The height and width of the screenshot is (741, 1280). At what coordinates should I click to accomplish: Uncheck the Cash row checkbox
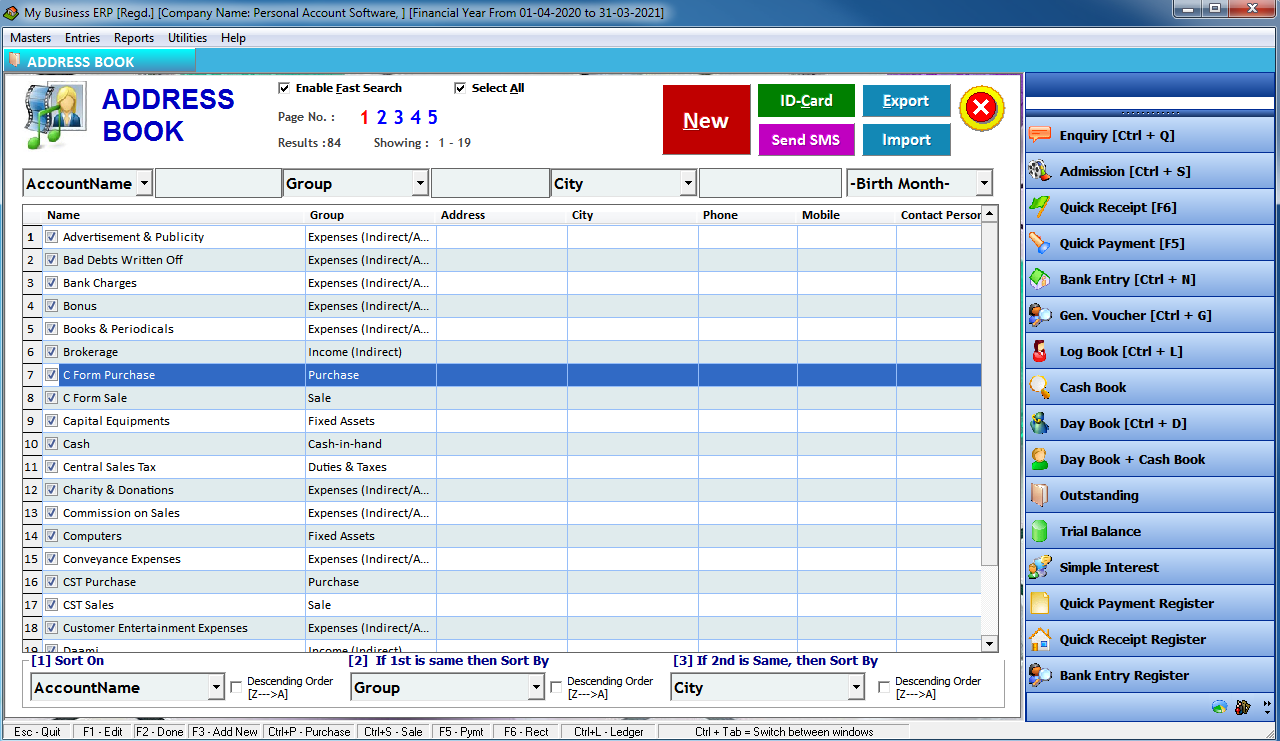[x=51, y=443]
